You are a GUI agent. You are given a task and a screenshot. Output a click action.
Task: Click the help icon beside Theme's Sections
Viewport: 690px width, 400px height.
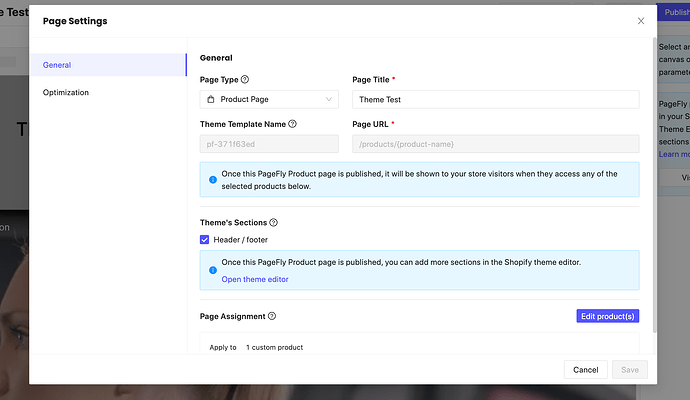pos(273,223)
